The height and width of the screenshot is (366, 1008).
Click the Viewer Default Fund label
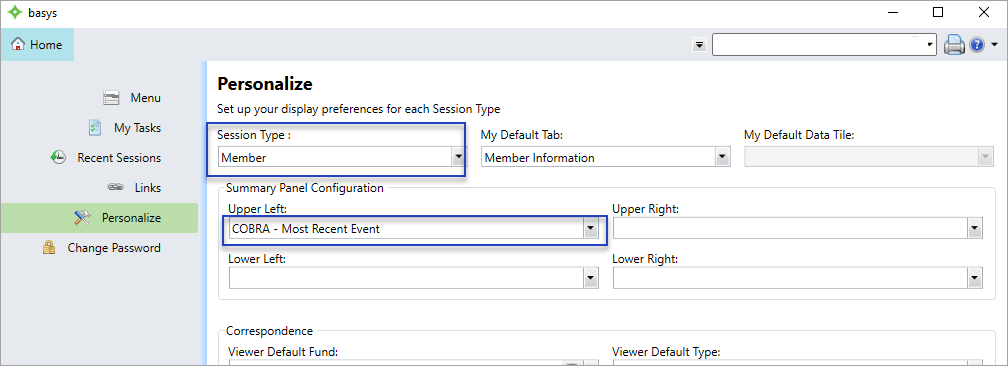coord(283,352)
